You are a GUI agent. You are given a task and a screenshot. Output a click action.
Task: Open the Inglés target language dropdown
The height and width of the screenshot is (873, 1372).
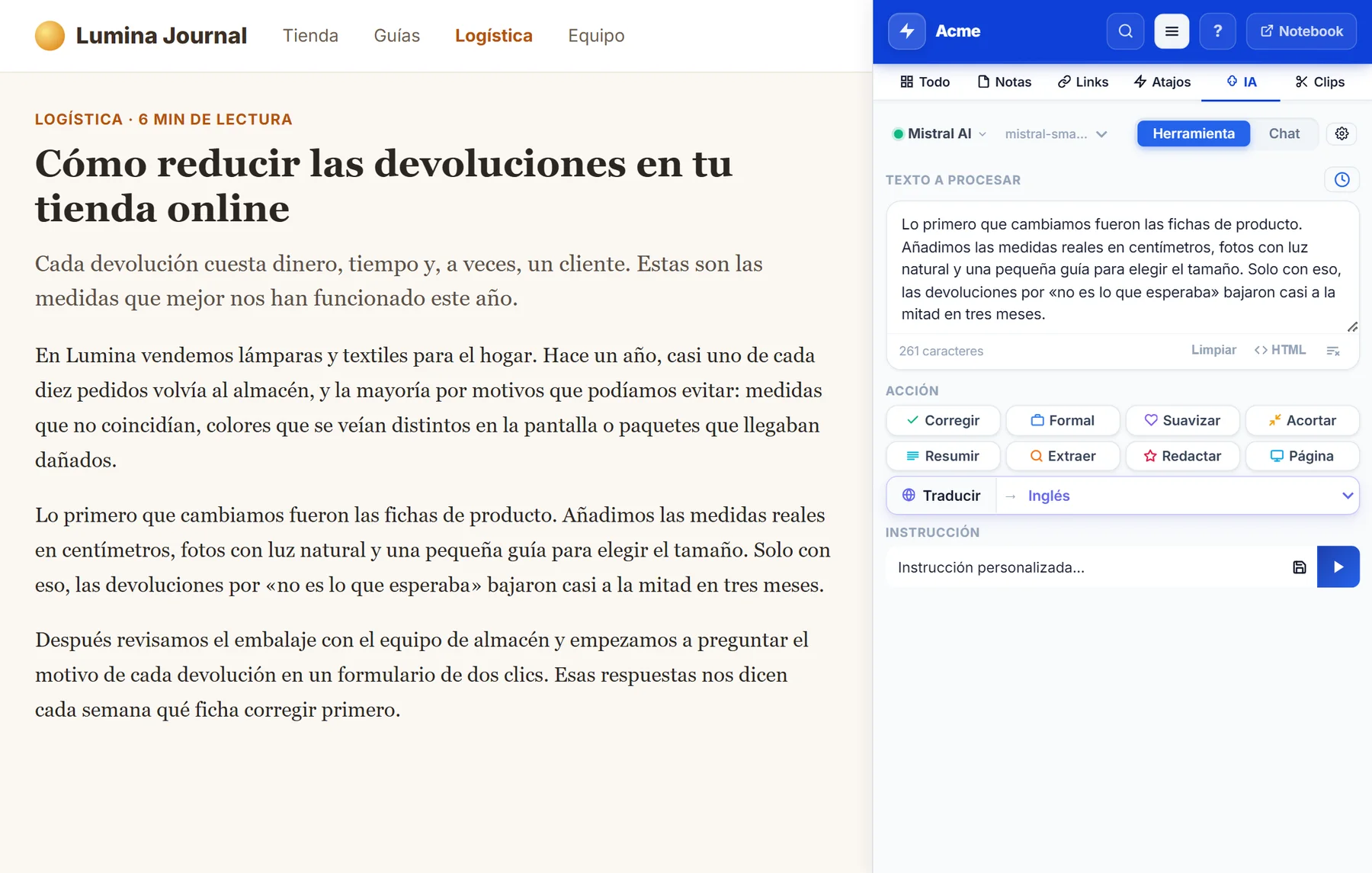coord(1178,496)
